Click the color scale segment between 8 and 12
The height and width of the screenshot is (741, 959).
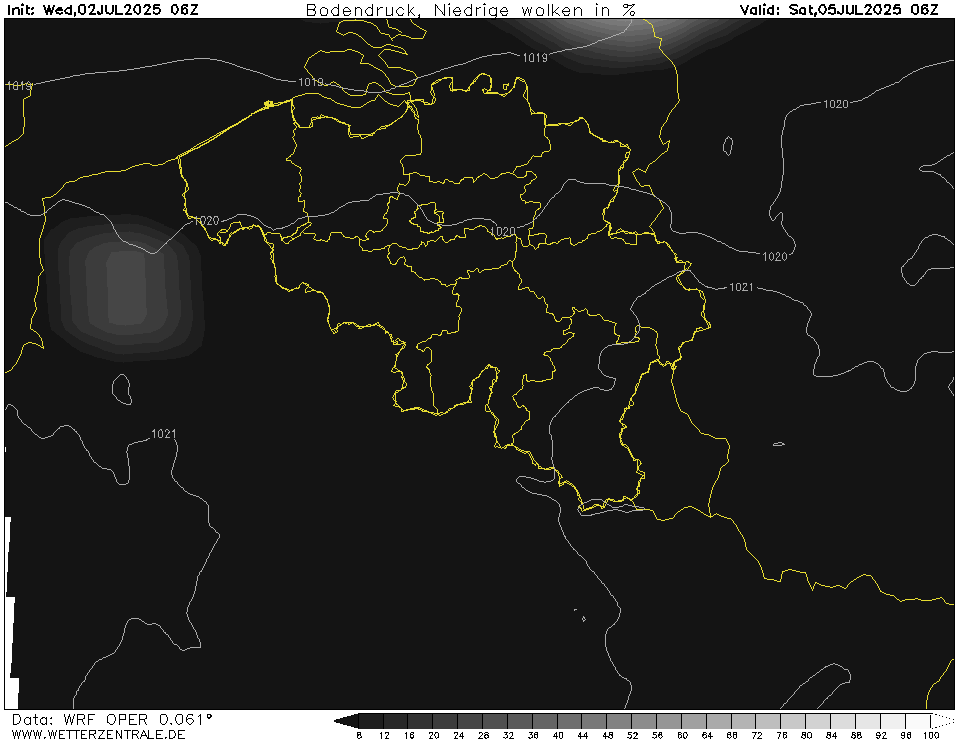tap(371, 721)
